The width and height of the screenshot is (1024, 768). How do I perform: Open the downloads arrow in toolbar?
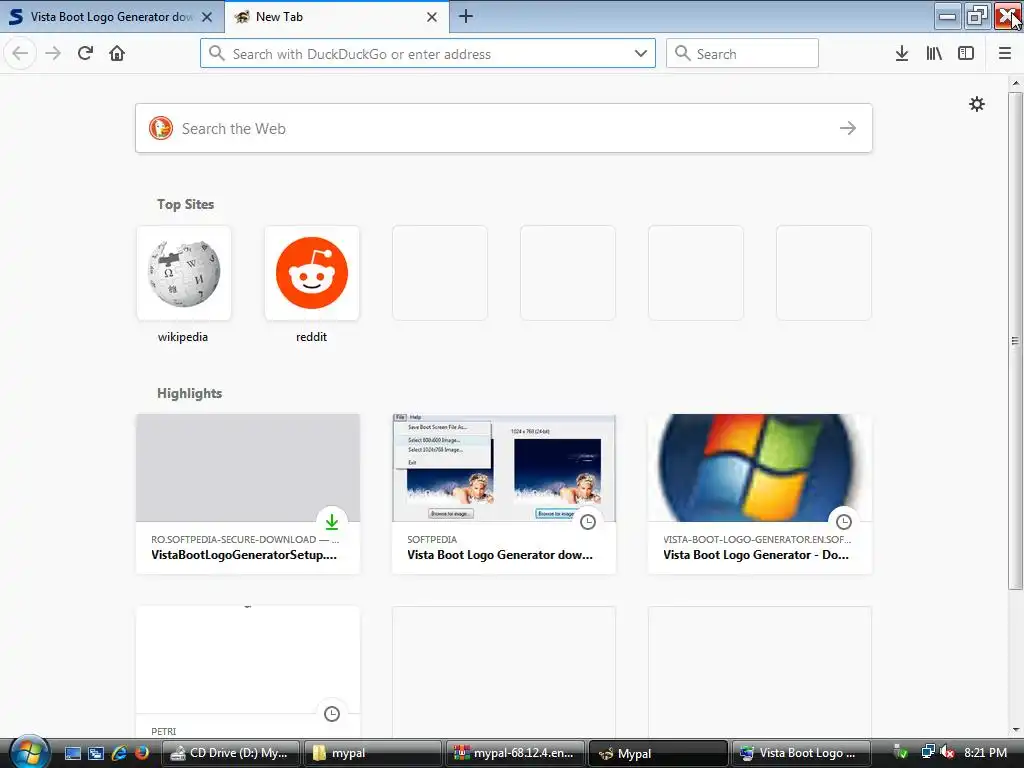[x=902, y=54]
